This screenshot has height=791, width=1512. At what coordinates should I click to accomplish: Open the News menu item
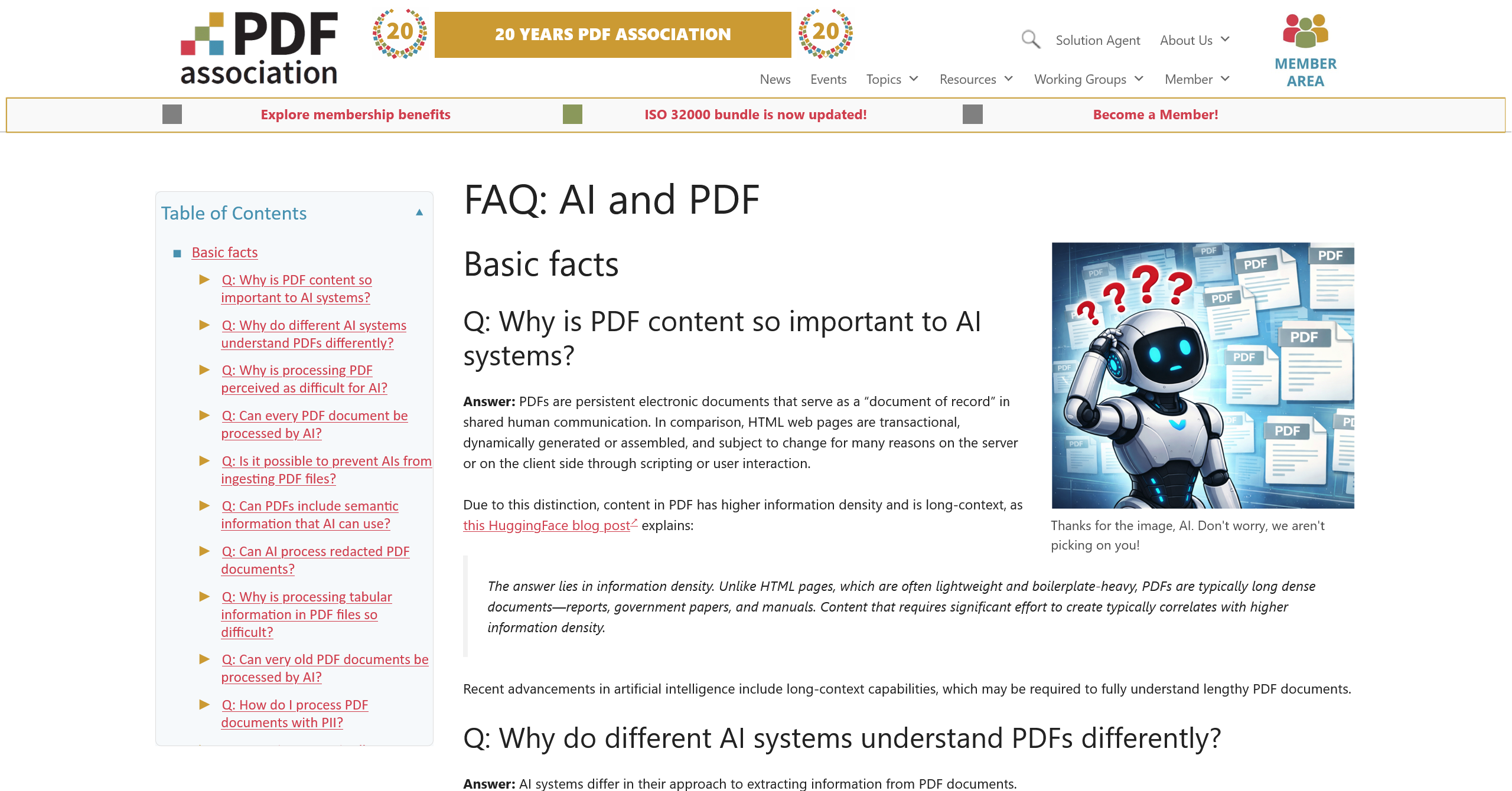point(775,79)
